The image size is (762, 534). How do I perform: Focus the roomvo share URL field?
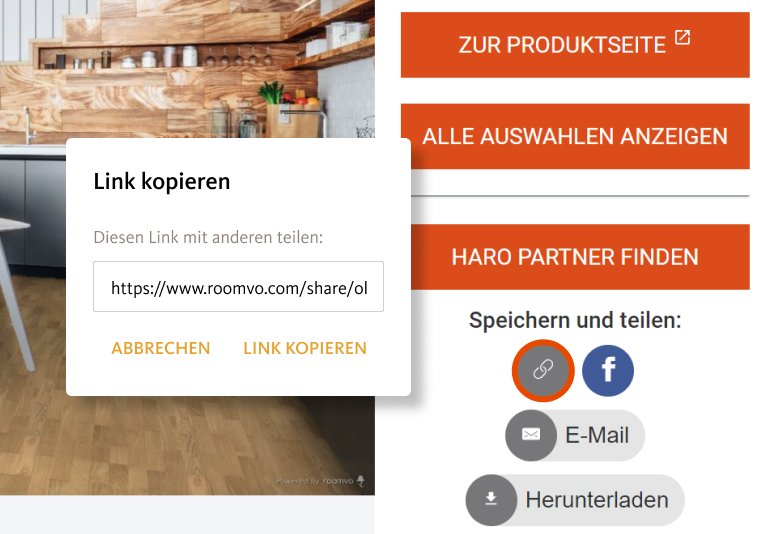[238, 287]
